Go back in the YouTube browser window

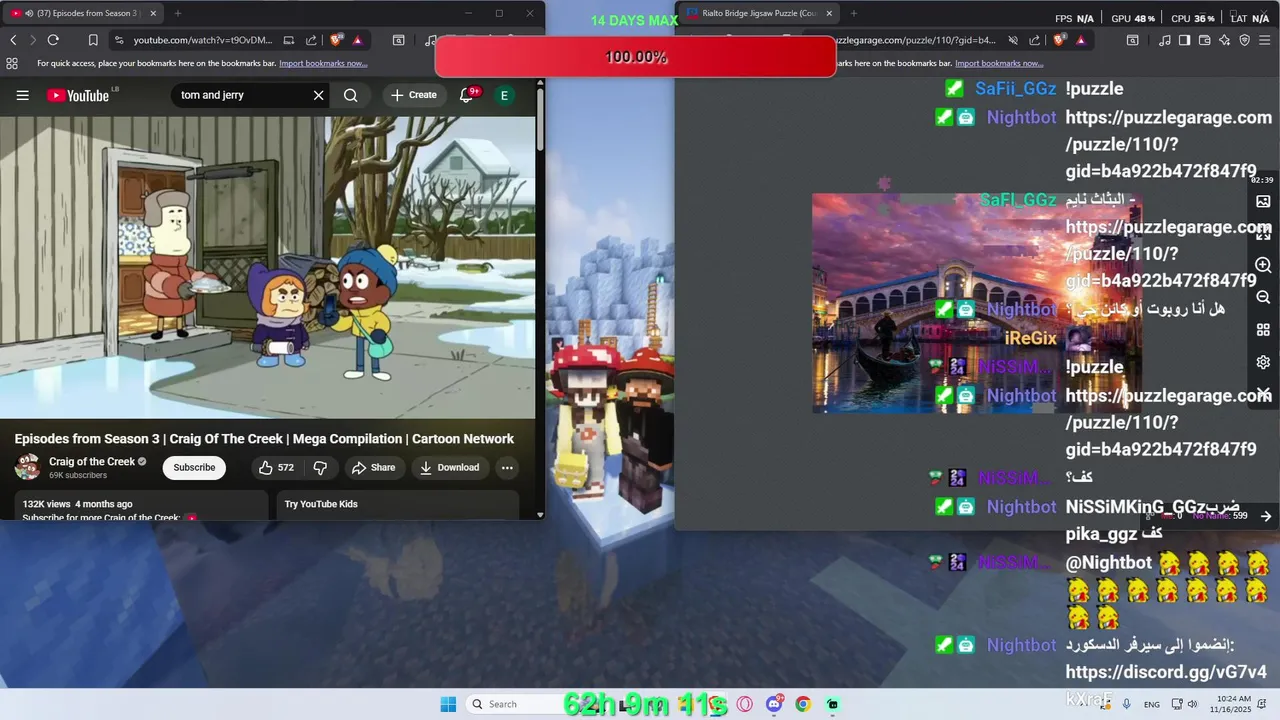(13, 40)
